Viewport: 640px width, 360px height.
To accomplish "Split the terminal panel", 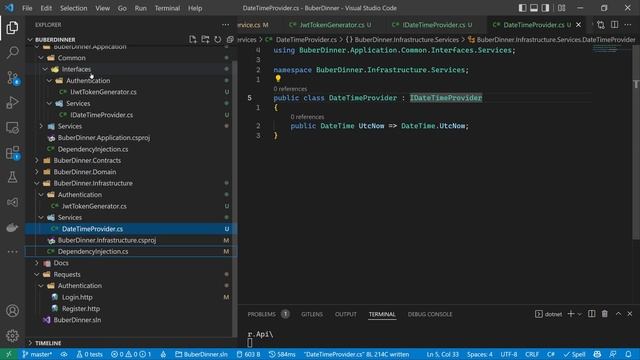I will (591, 313).
